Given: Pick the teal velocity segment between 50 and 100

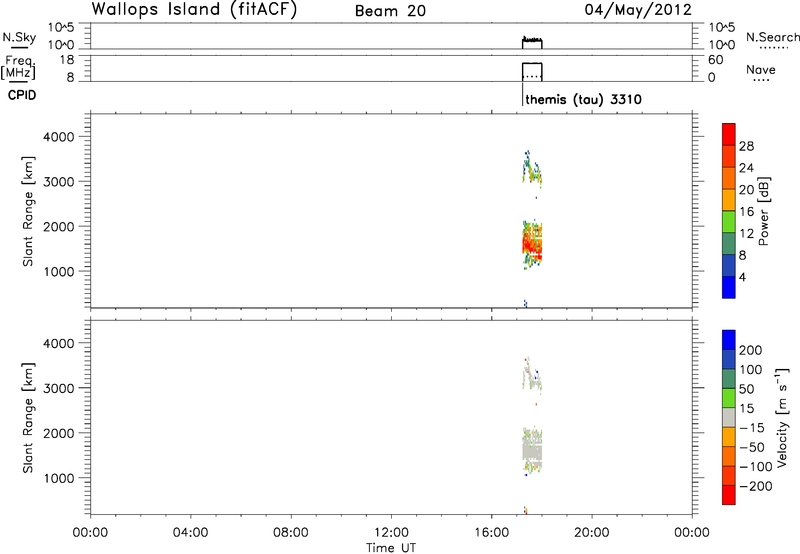Looking at the screenshot, I should click(x=729, y=379).
